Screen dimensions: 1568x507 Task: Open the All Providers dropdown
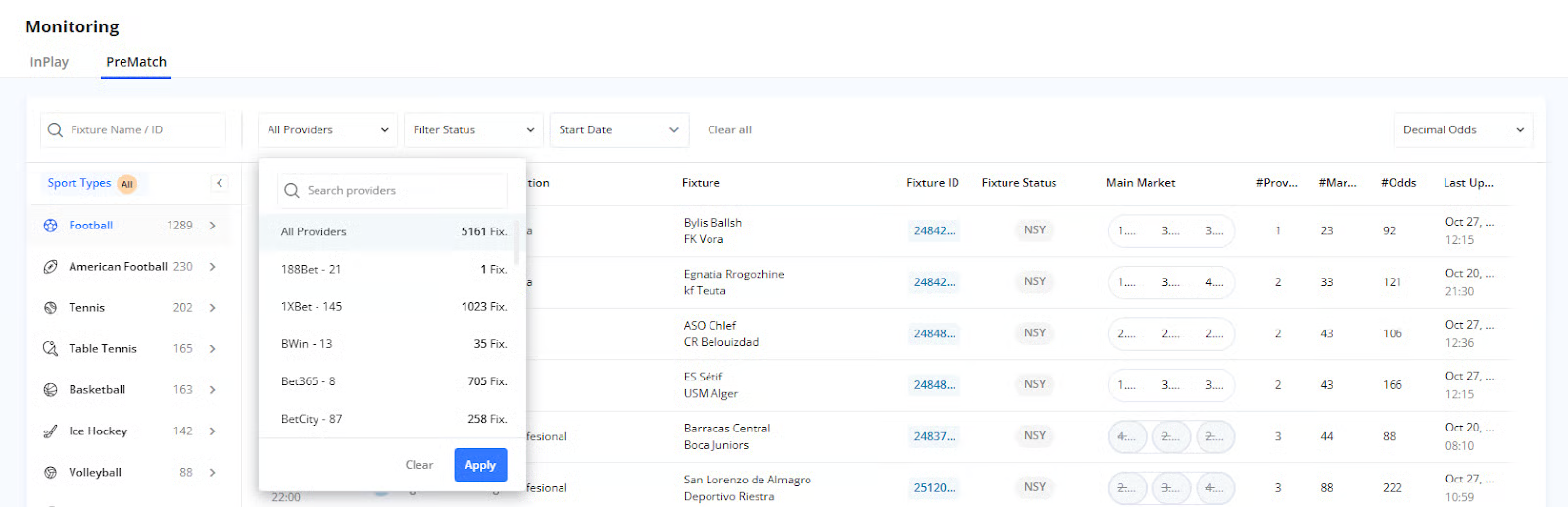coord(327,129)
